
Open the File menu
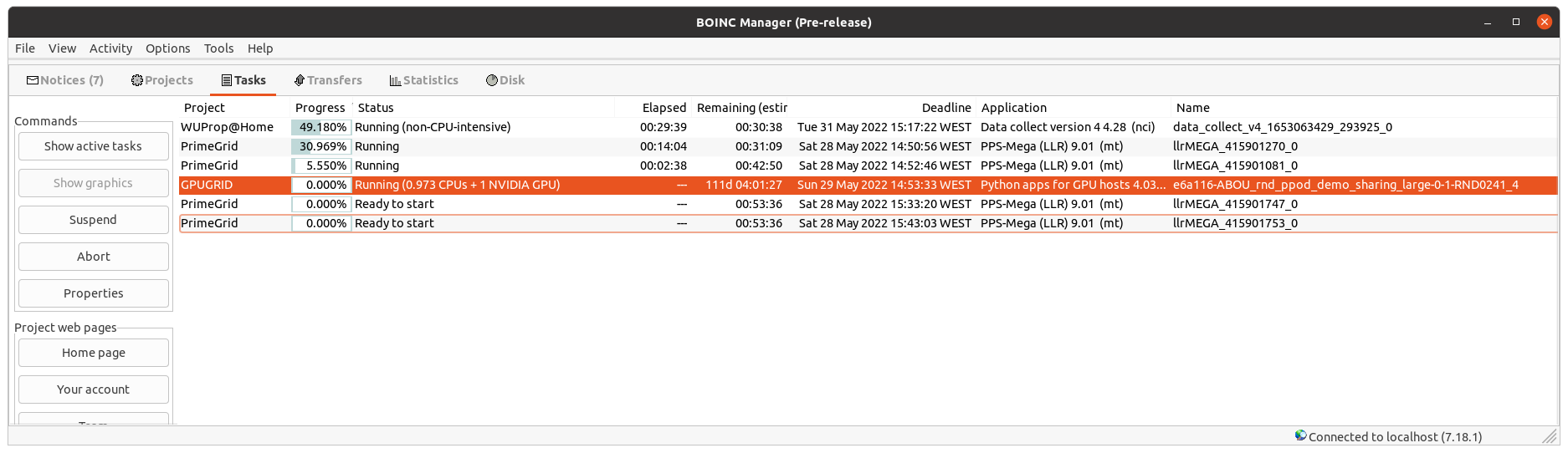pyautogui.click(x=25, y=48)
